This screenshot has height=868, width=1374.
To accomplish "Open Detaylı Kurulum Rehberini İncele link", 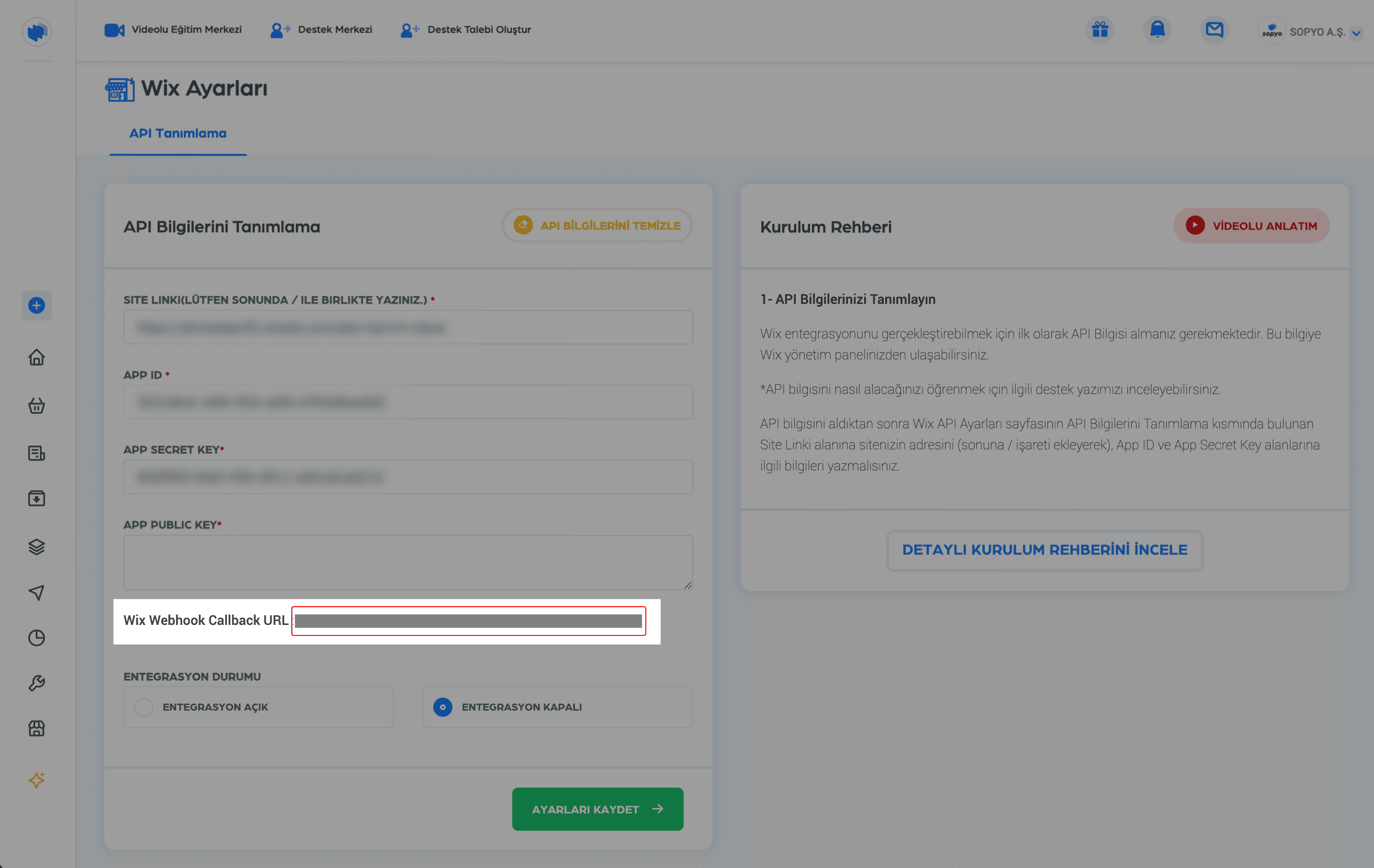I will coord(1044,550).
